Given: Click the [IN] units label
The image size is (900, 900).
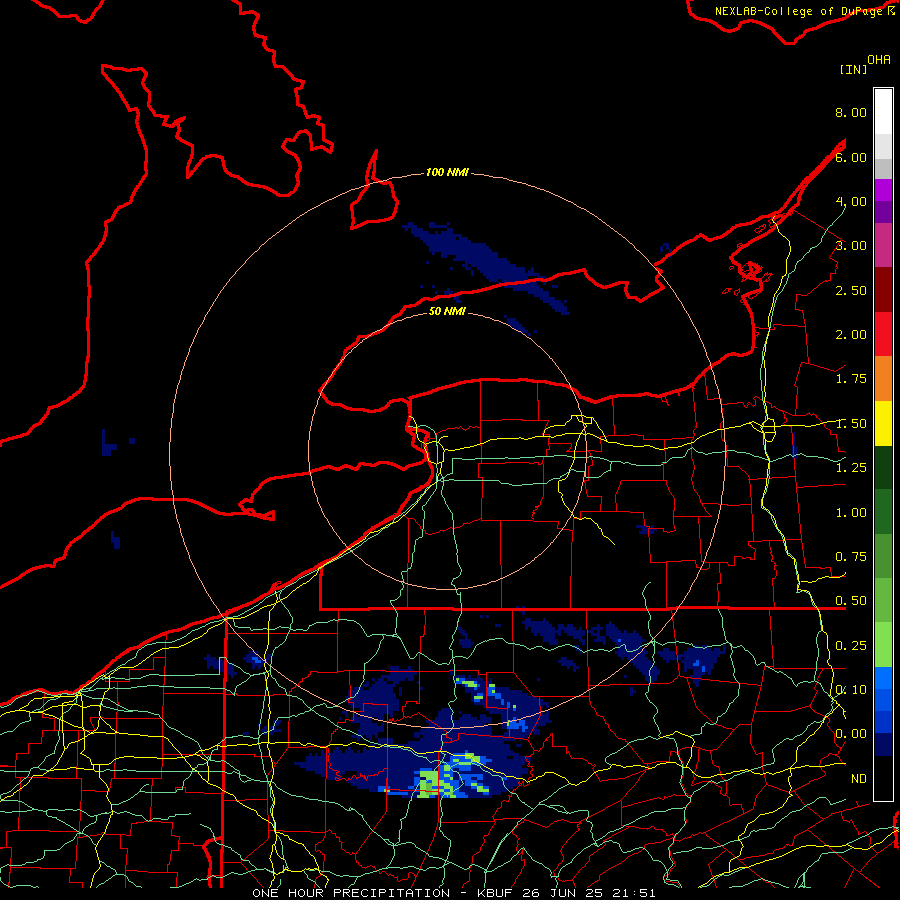Looking at the screenshot, I should (x=854, y=69).
